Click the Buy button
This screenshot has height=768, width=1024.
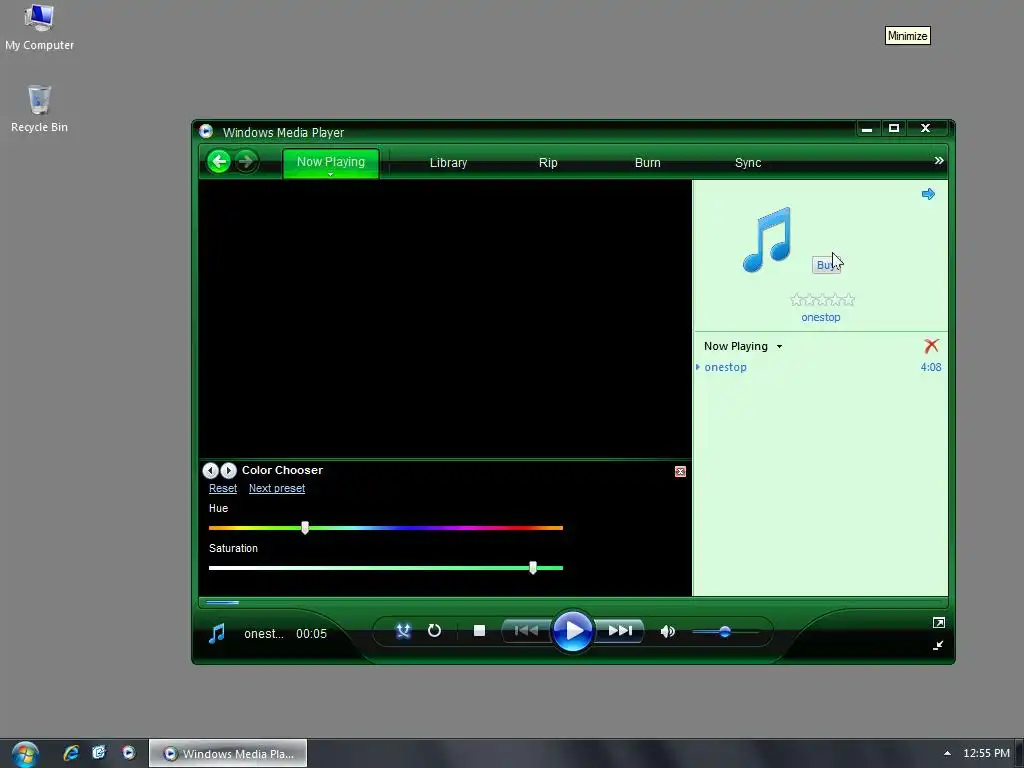tap(826, 265)
